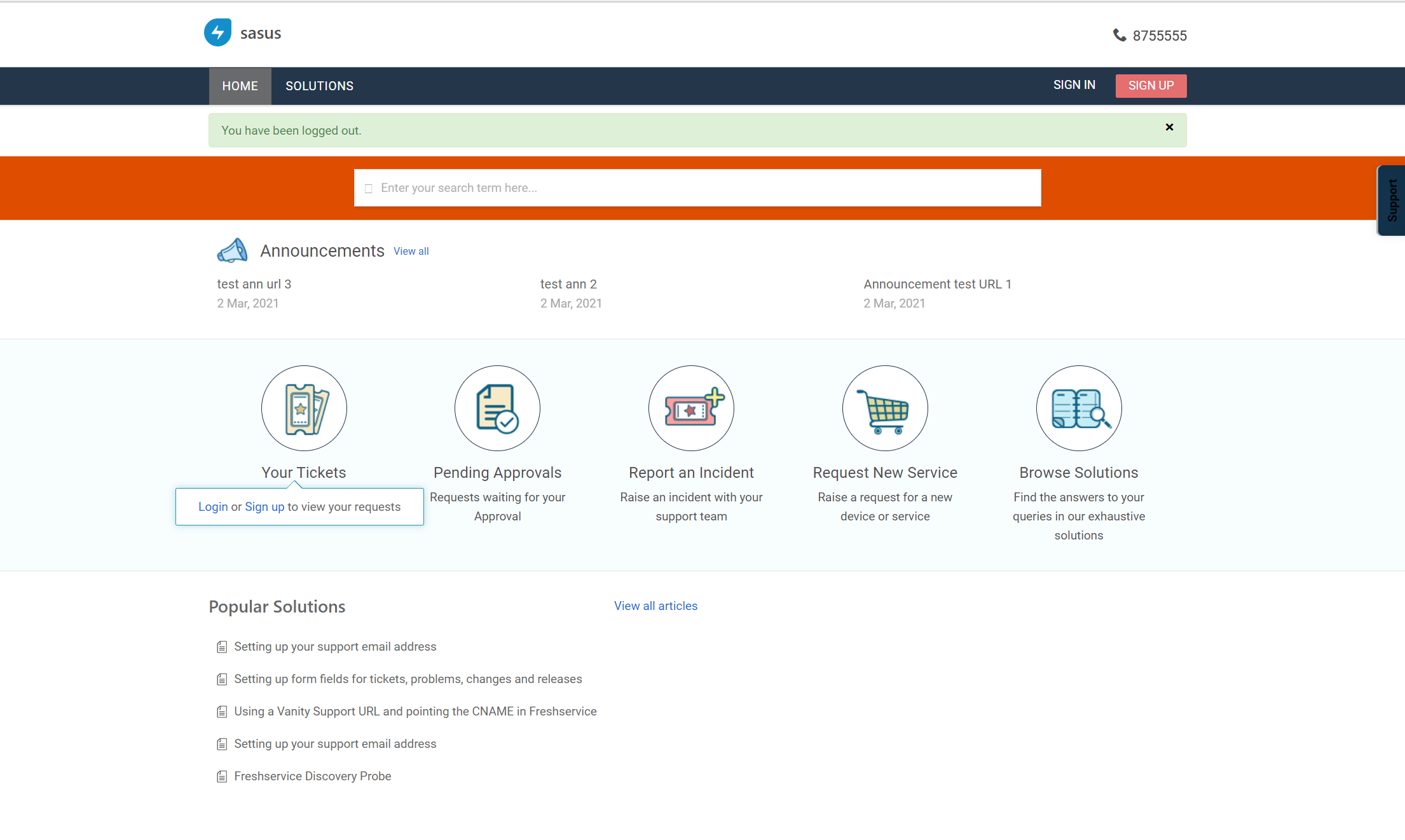This screenshot has width=1405, height=840.
Task: Open Freshservice Discovery Probe article
Action: click(312, 776)
